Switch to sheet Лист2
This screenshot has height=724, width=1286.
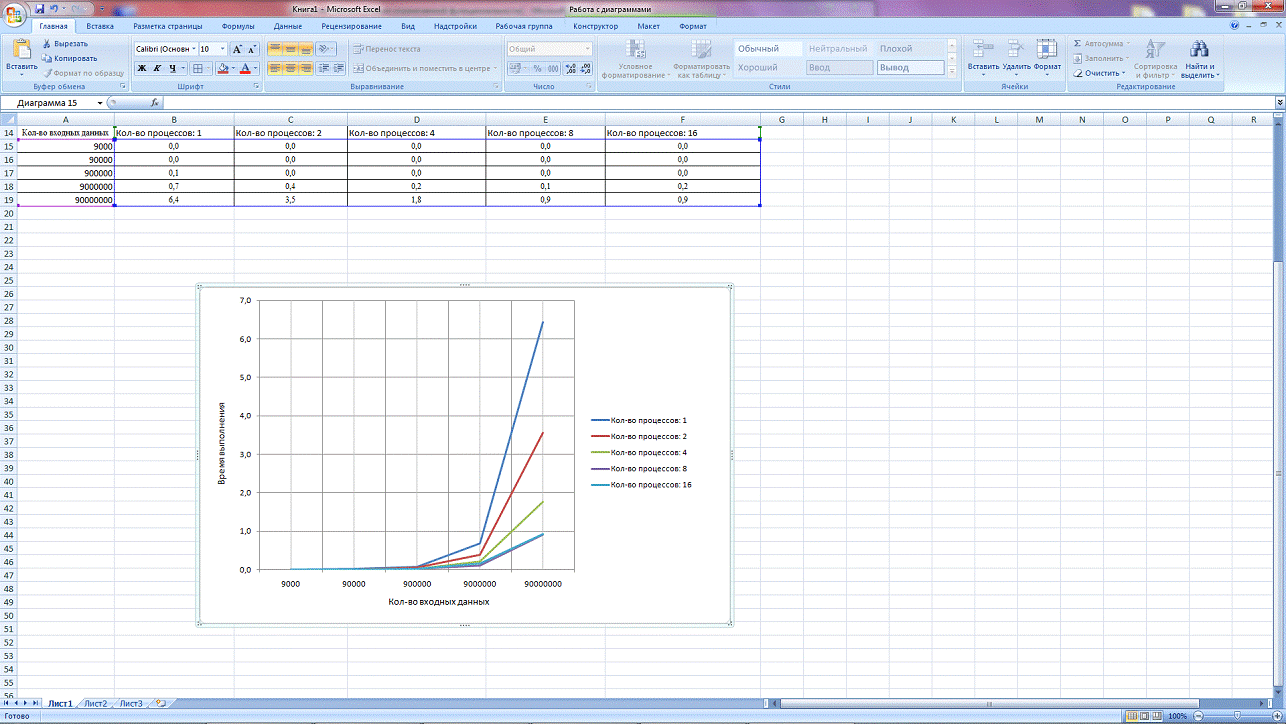[95, 704]
